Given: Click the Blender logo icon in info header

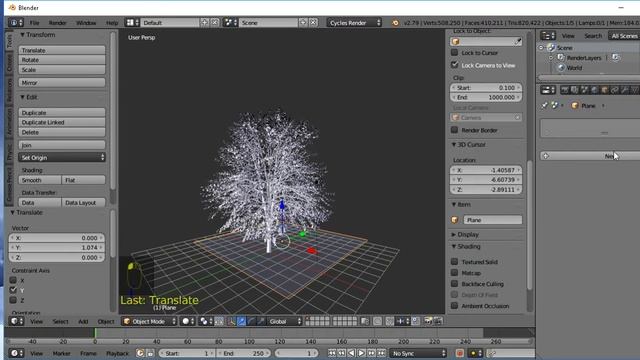Looking at the screenshot, I should (x=395, y=23).
